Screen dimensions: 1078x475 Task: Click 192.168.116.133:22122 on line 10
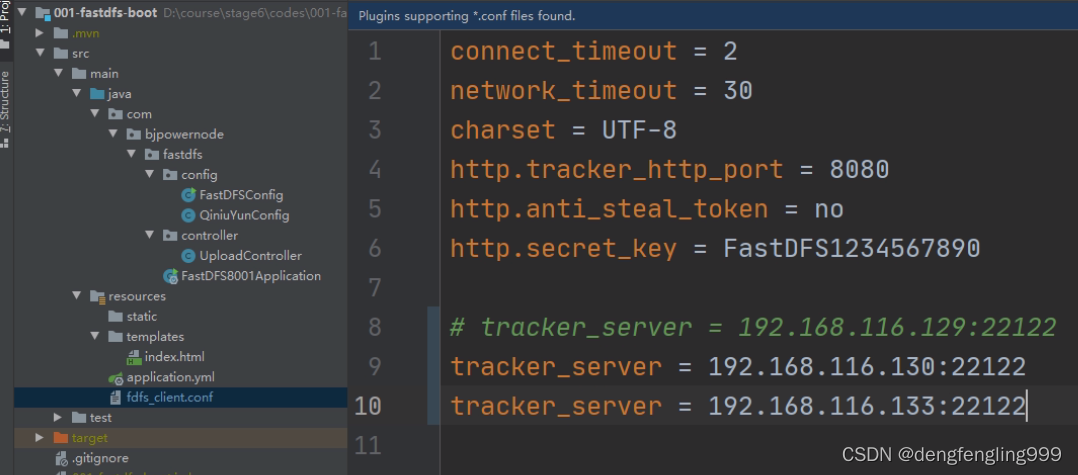tap(867, 407)
